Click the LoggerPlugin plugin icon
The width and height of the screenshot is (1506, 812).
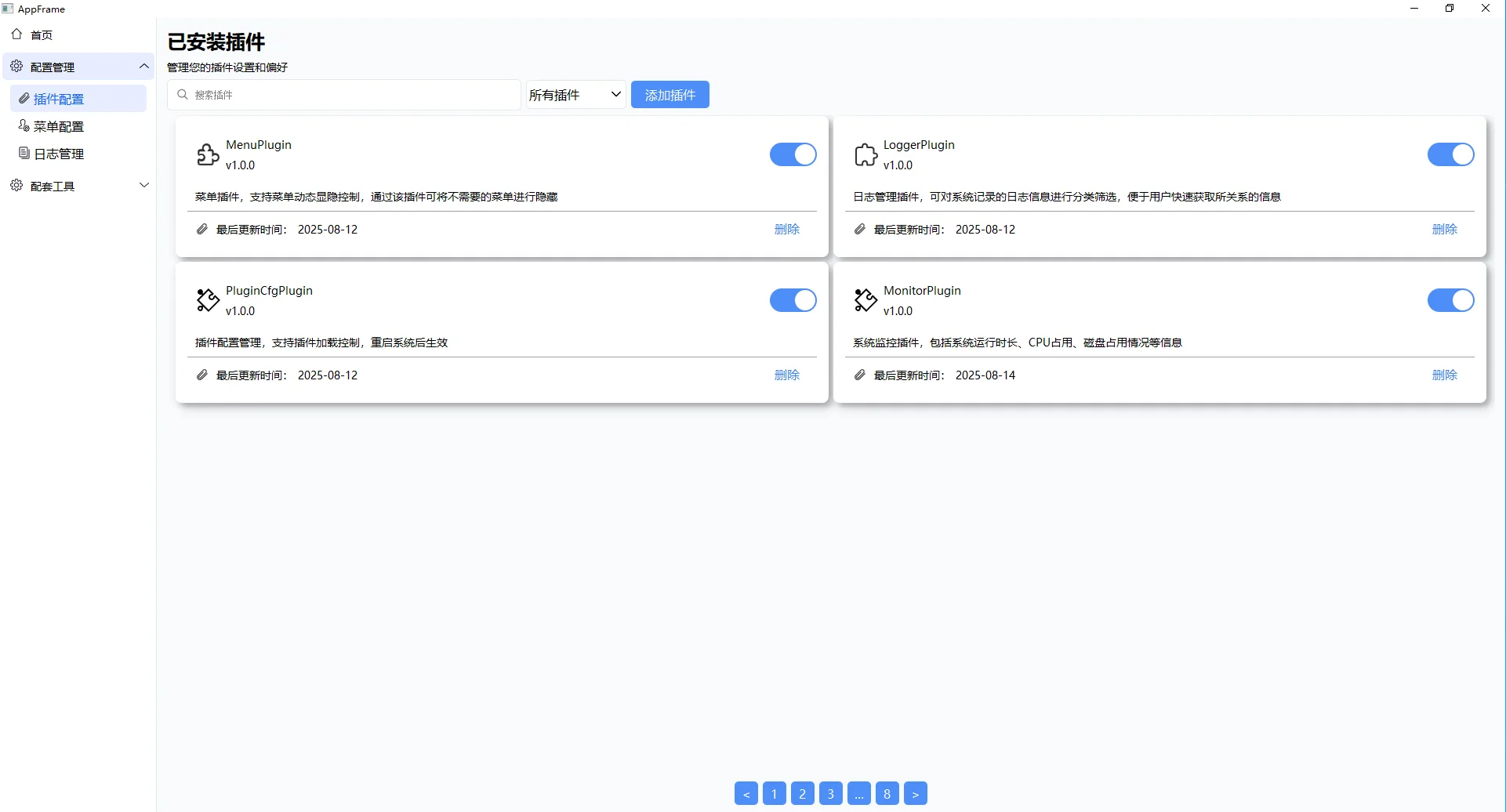click(x=865, y=154)
